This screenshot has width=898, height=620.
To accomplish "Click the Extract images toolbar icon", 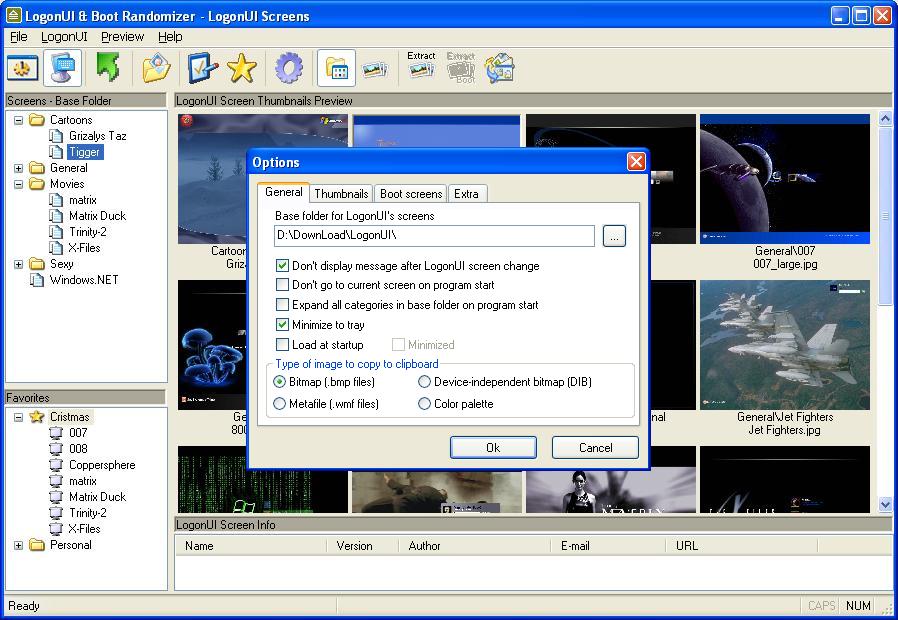I will 422,65.
